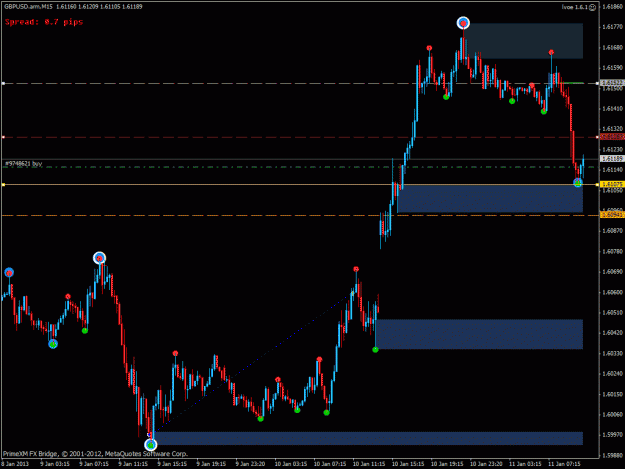Click the #9748621 buy order label
This screenshot has height=469, width=625.
click(23, 163)
